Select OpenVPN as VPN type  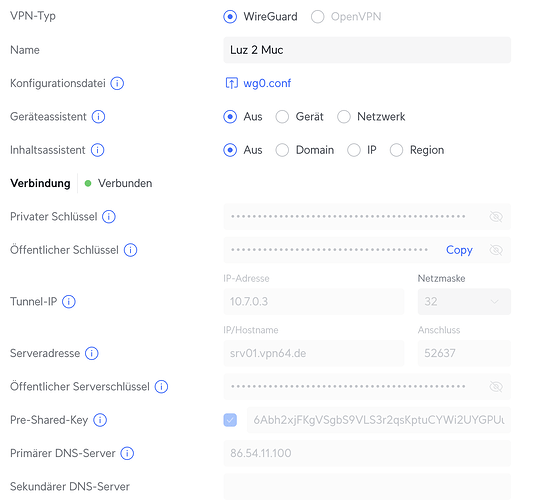[318, 16]
